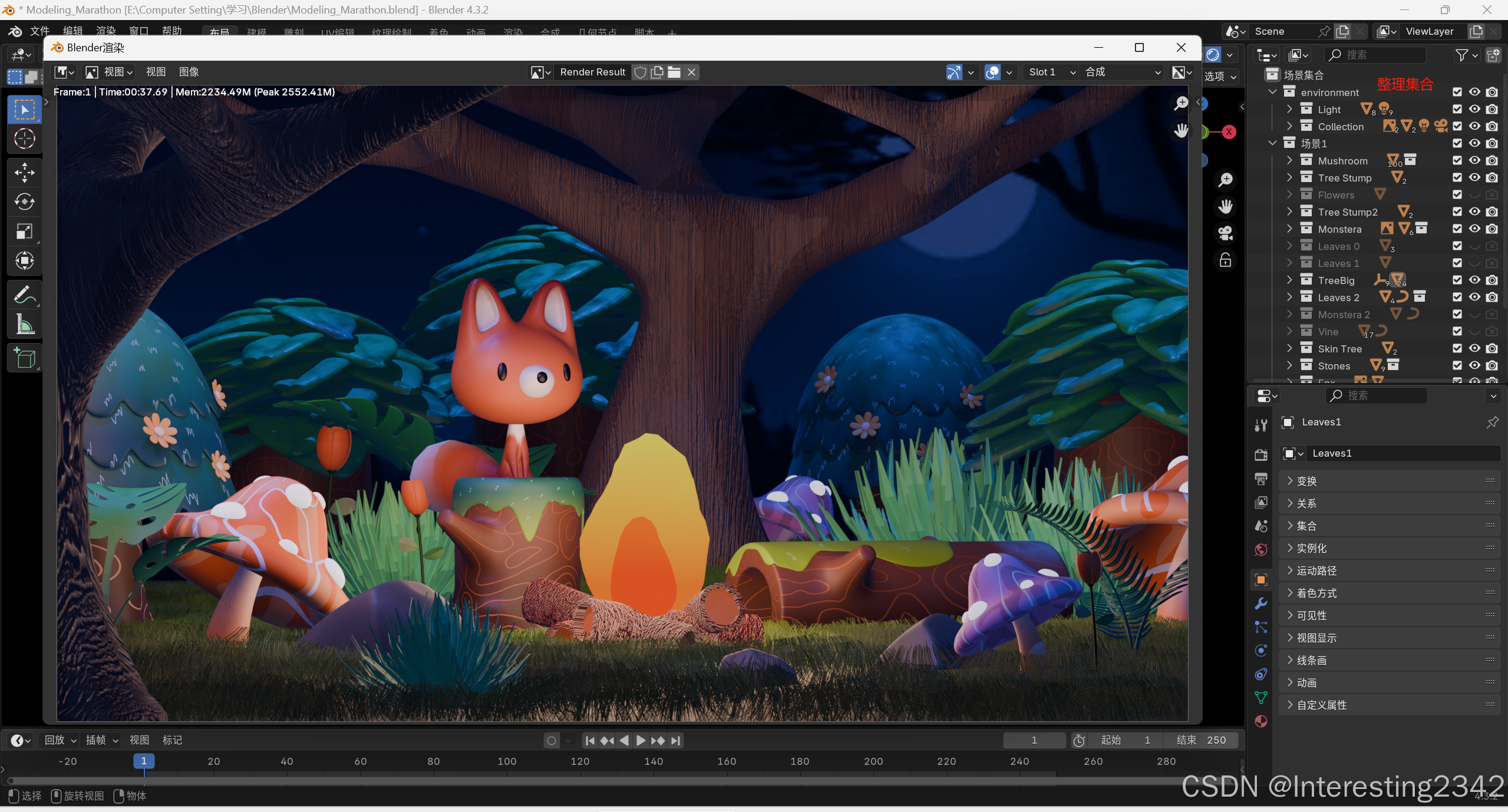Click the 标记 timeline button

[x=172, y=740]
